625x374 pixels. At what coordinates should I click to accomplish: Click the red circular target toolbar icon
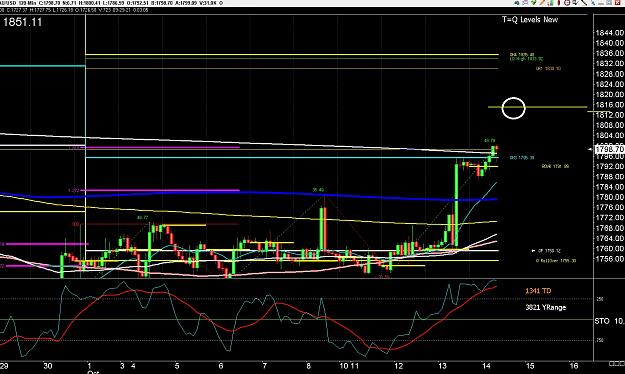click(567, 2)
